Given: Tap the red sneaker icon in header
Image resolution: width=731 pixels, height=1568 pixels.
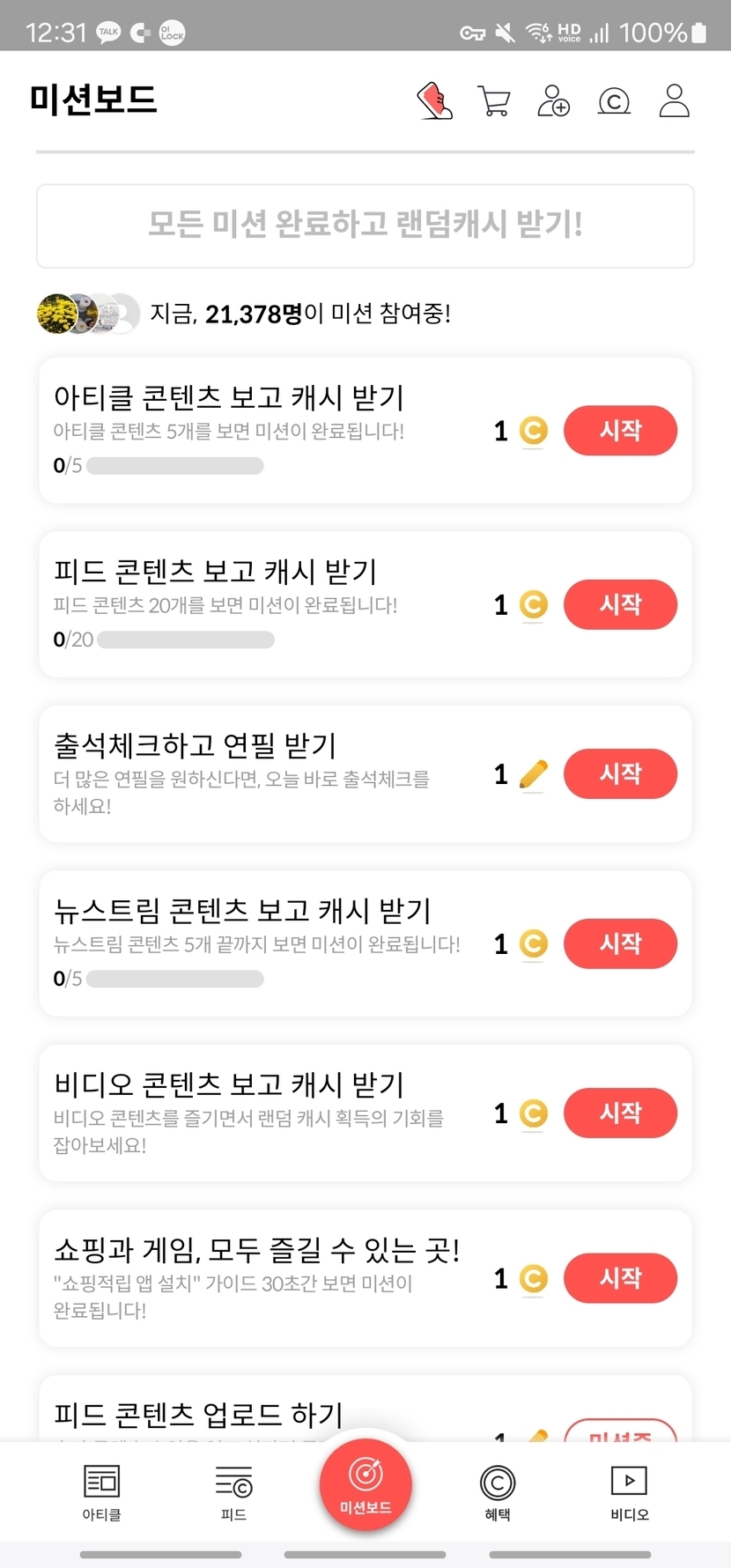Looking at the screenshot, I should (x=434, y=101).
